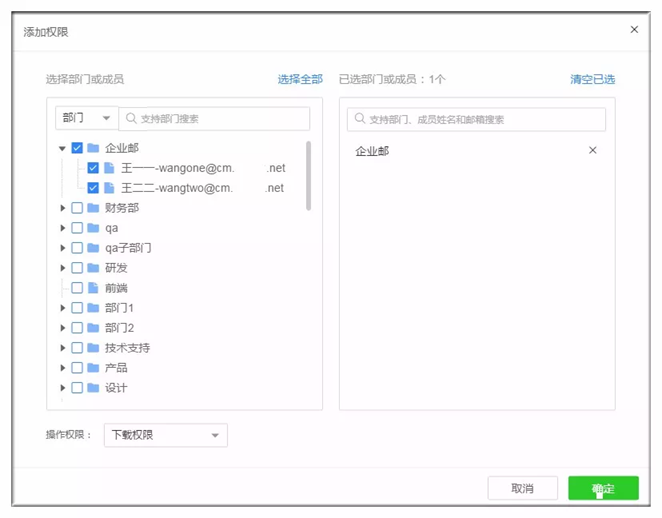Image resolution: width=662 pixels, height=518 pixels.
Task: Collapse the 企业邮 tree node
Action: click(62, 148)
